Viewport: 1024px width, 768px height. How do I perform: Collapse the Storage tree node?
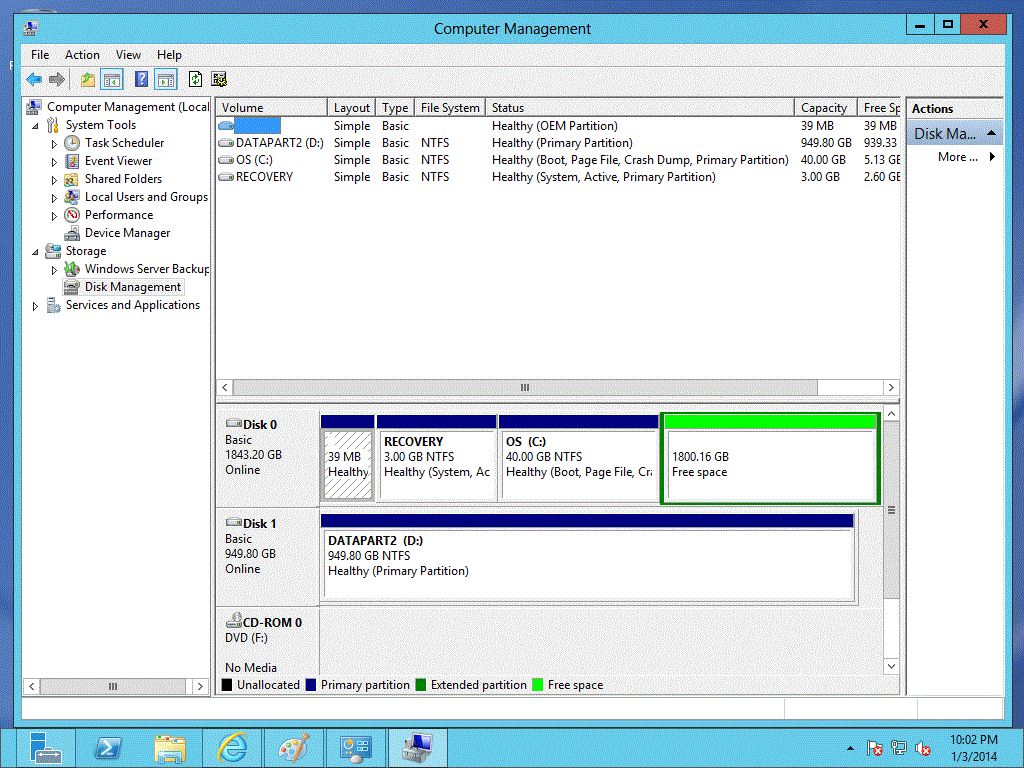coord(37,252)
